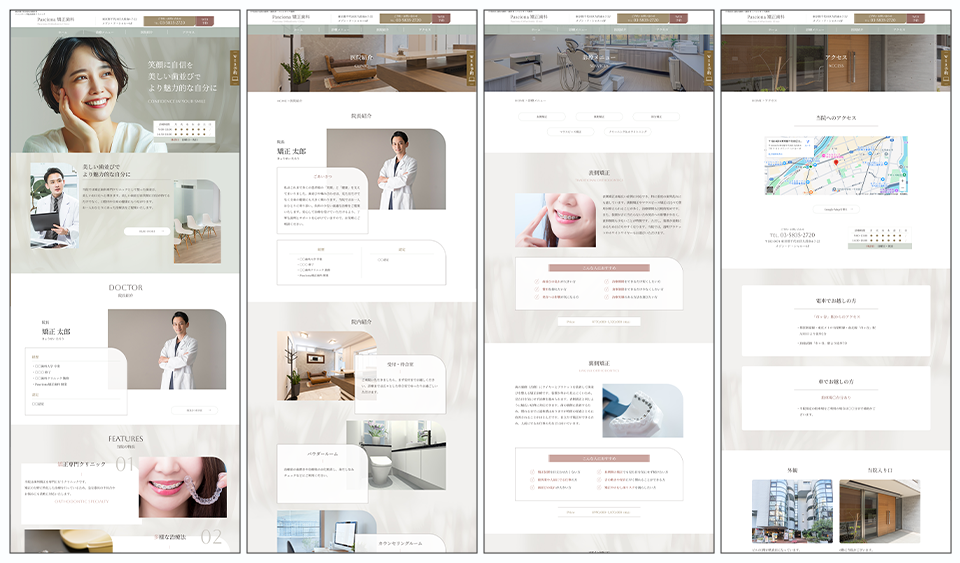Click the braces smile photo on treatment menu page
Screen dimensions: 960x563
(555, 220)
